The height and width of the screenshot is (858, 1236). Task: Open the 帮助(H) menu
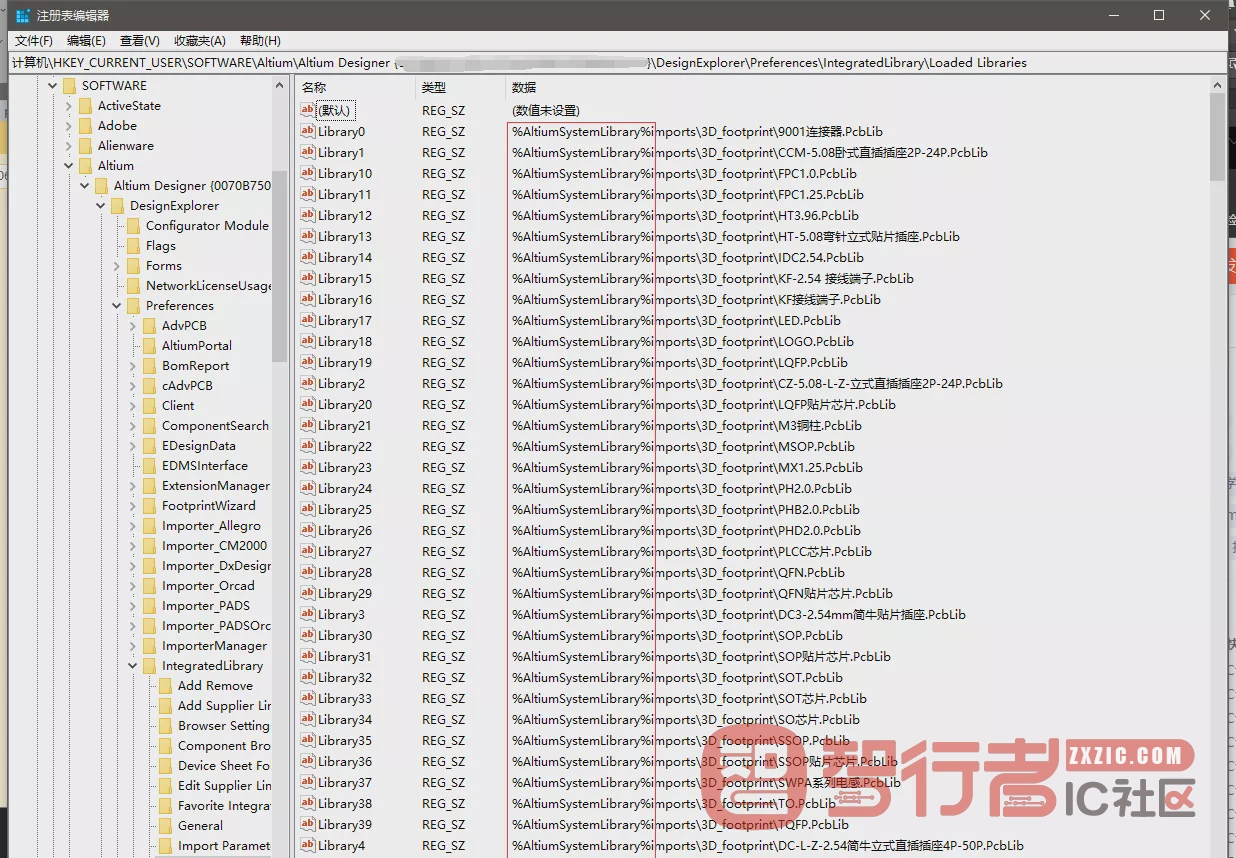[x=260, y=41]
